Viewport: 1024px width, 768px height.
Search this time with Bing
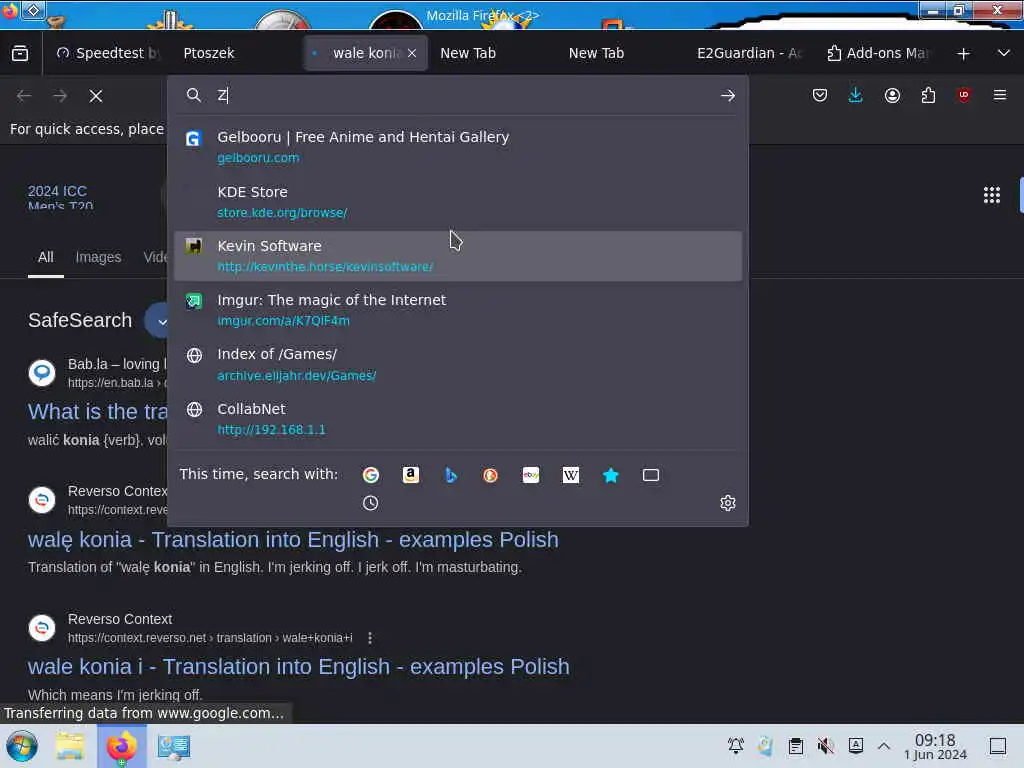click(451, 475)
